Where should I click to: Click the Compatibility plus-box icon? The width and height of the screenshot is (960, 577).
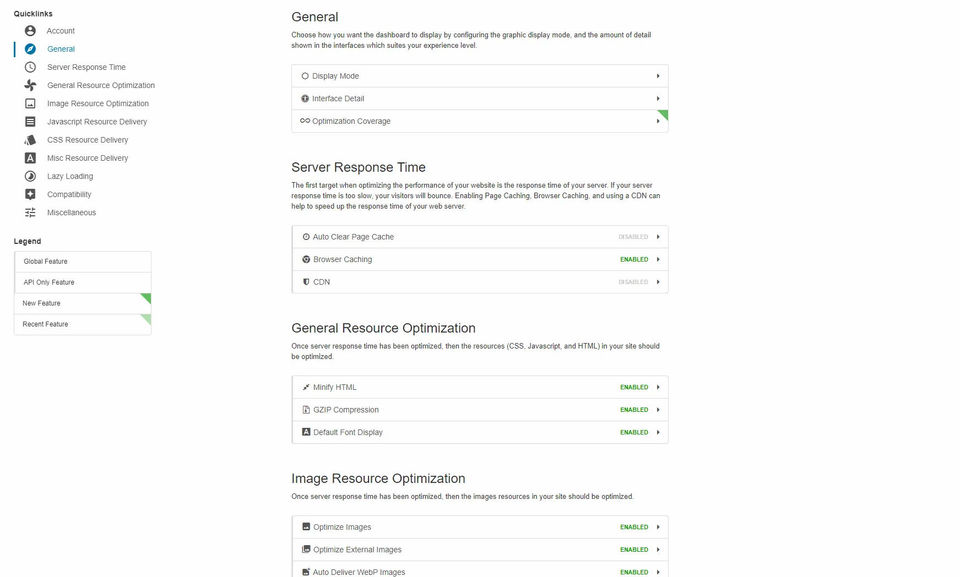pyautogui.click(x=30, y=194)
